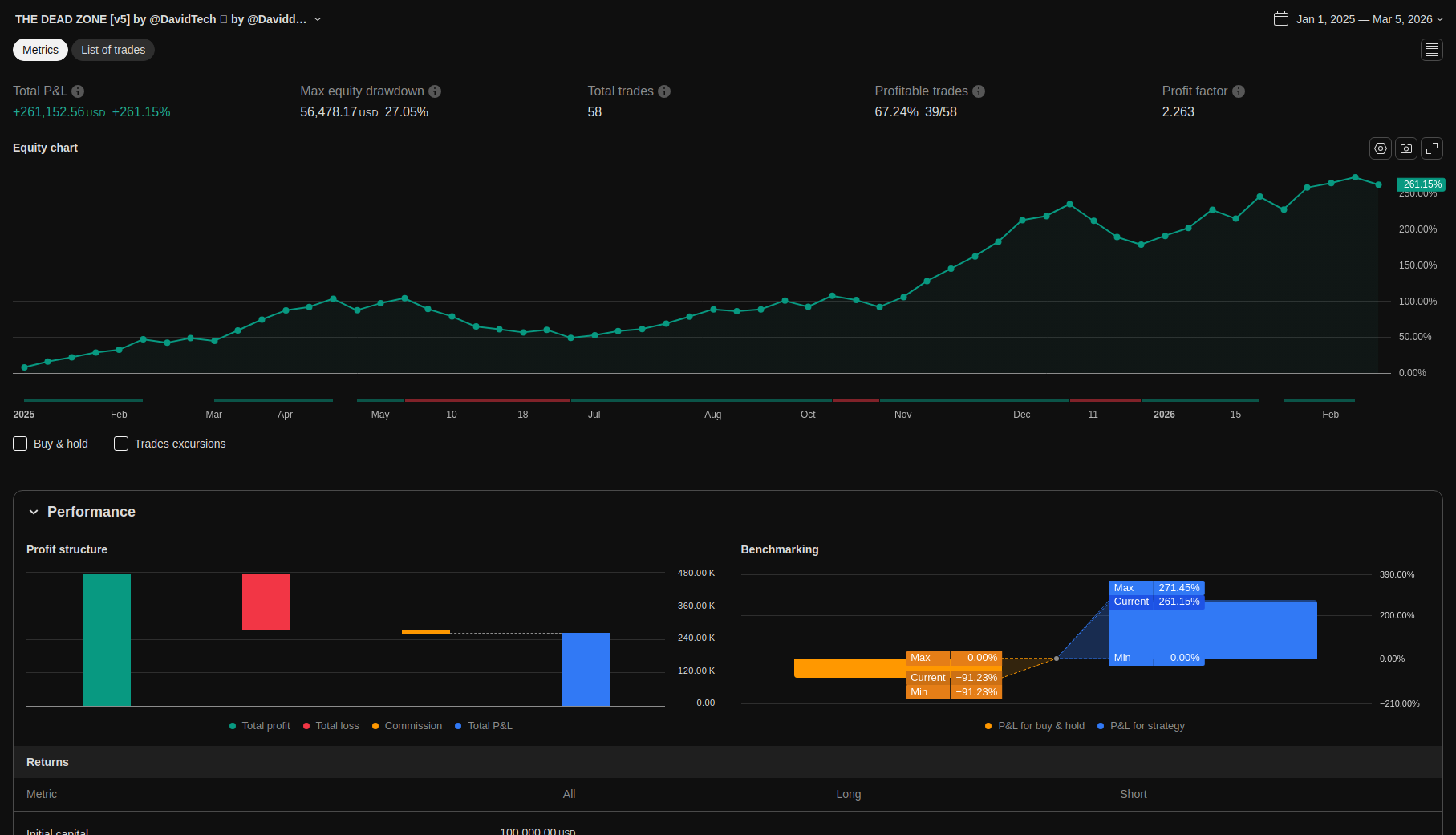The width and height of the screenshot is (1456, 835).
Task: Collapse the Performance section
Action: pos(34,512)
